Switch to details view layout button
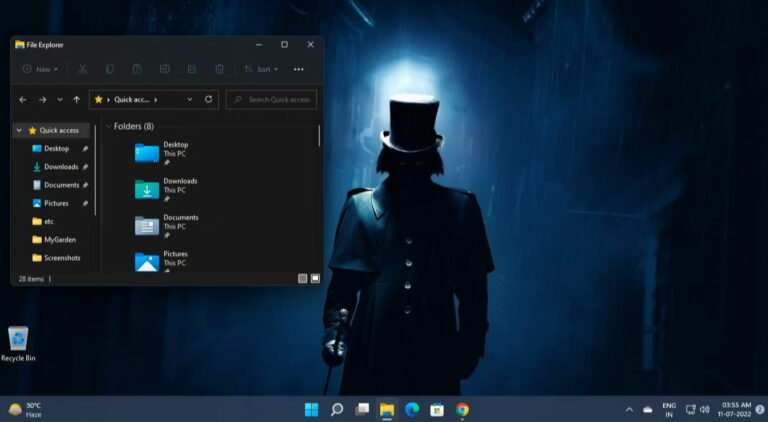Screen dimensions: 768x422 click(x=303, y=279)
